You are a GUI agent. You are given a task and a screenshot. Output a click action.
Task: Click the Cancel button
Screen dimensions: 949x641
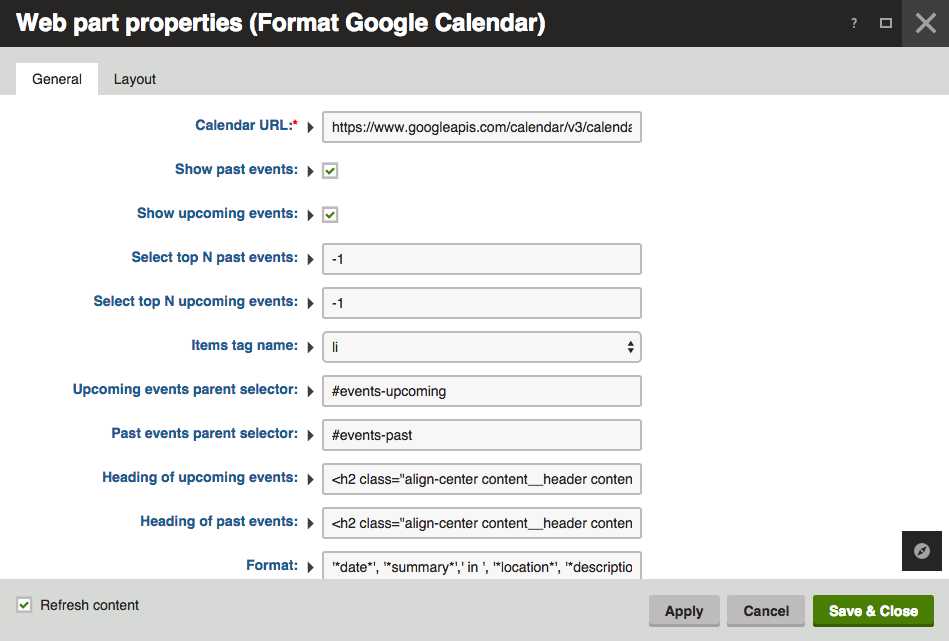click(x=766, y=611)
